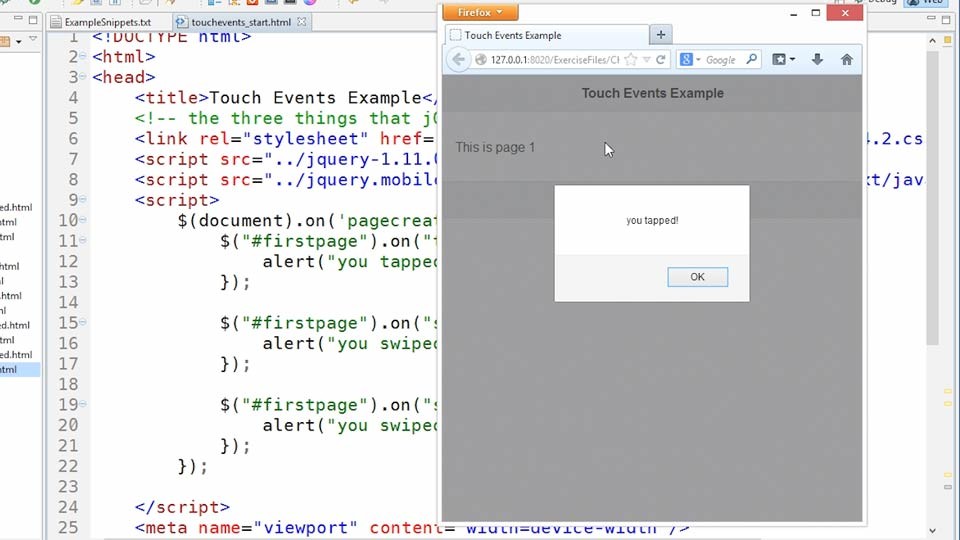Viewport: 960px width, 540px height.
Task: Click the stylesheet link code on line 6
Action: click(285, 138)
